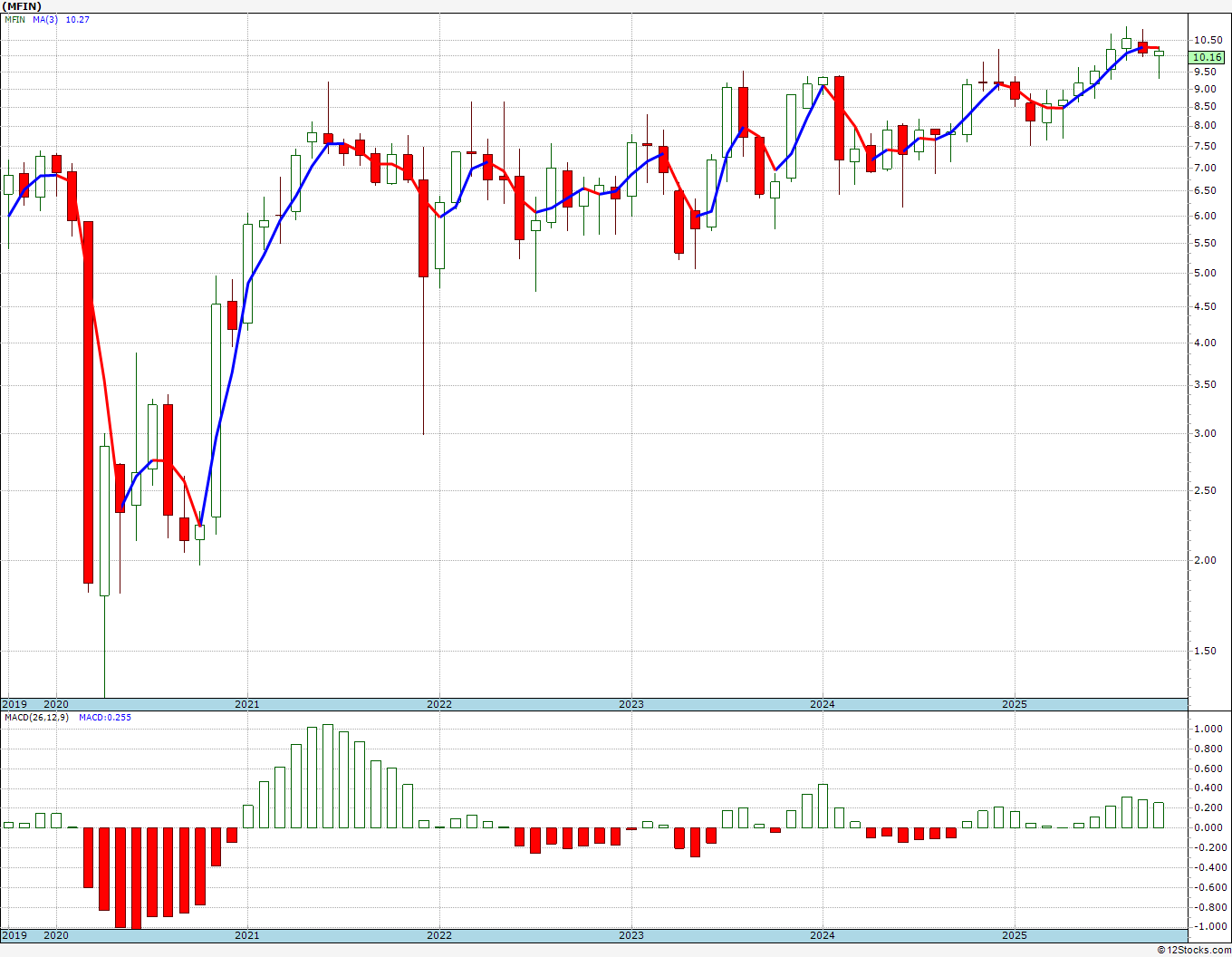This screenshot has height=957, width=1232.
Task: Select 2023 on the price chart time axis
Action: pyautogui.click(x=631, y=704)
